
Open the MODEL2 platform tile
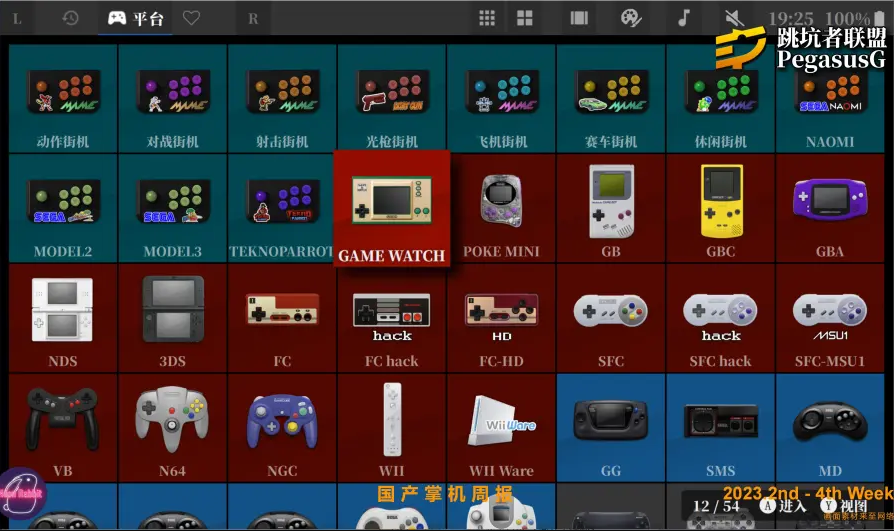(x=63, y=208)
